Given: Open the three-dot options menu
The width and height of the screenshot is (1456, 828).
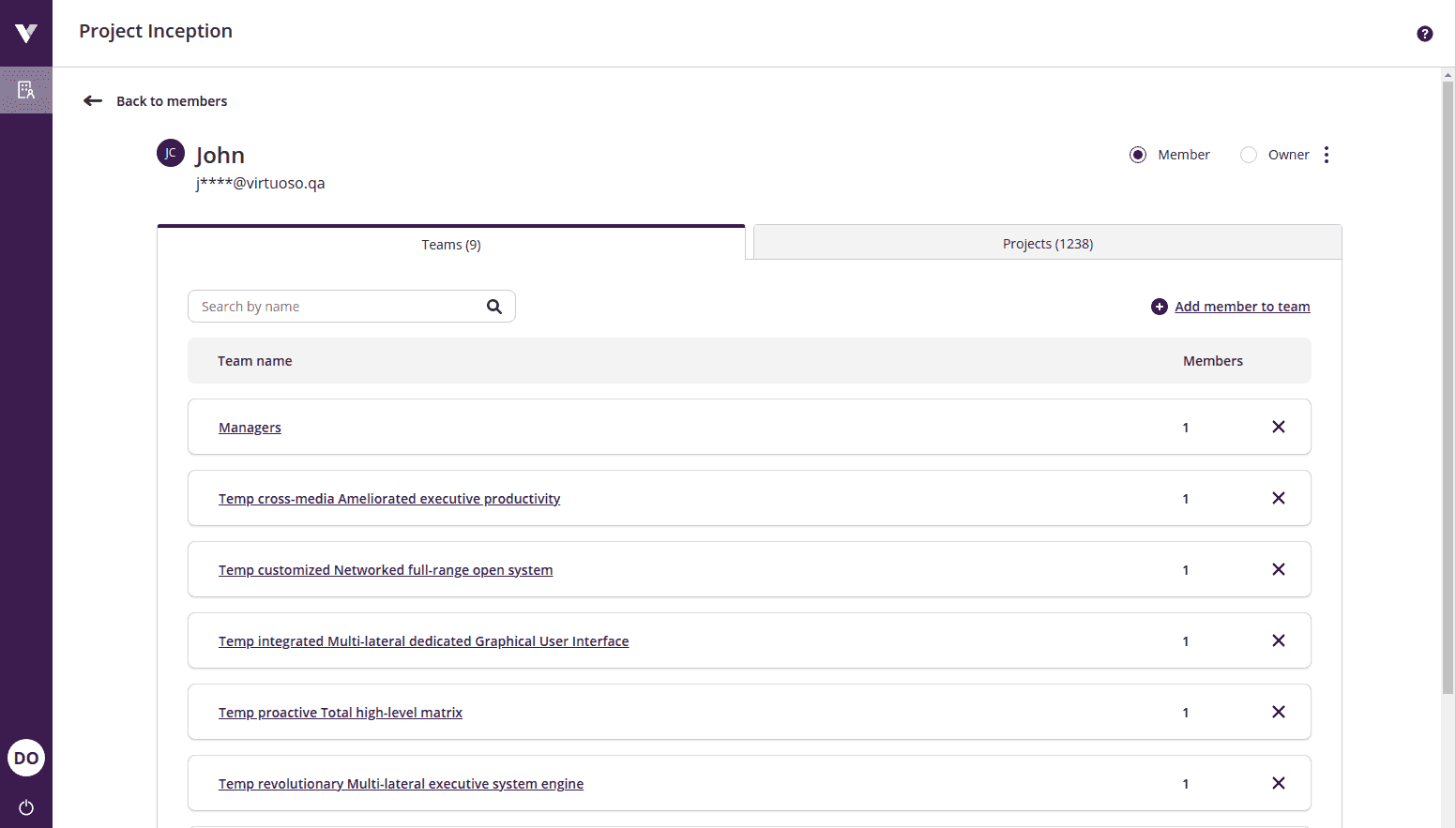Looking at the screenshot, I should tap(1327, 155).
